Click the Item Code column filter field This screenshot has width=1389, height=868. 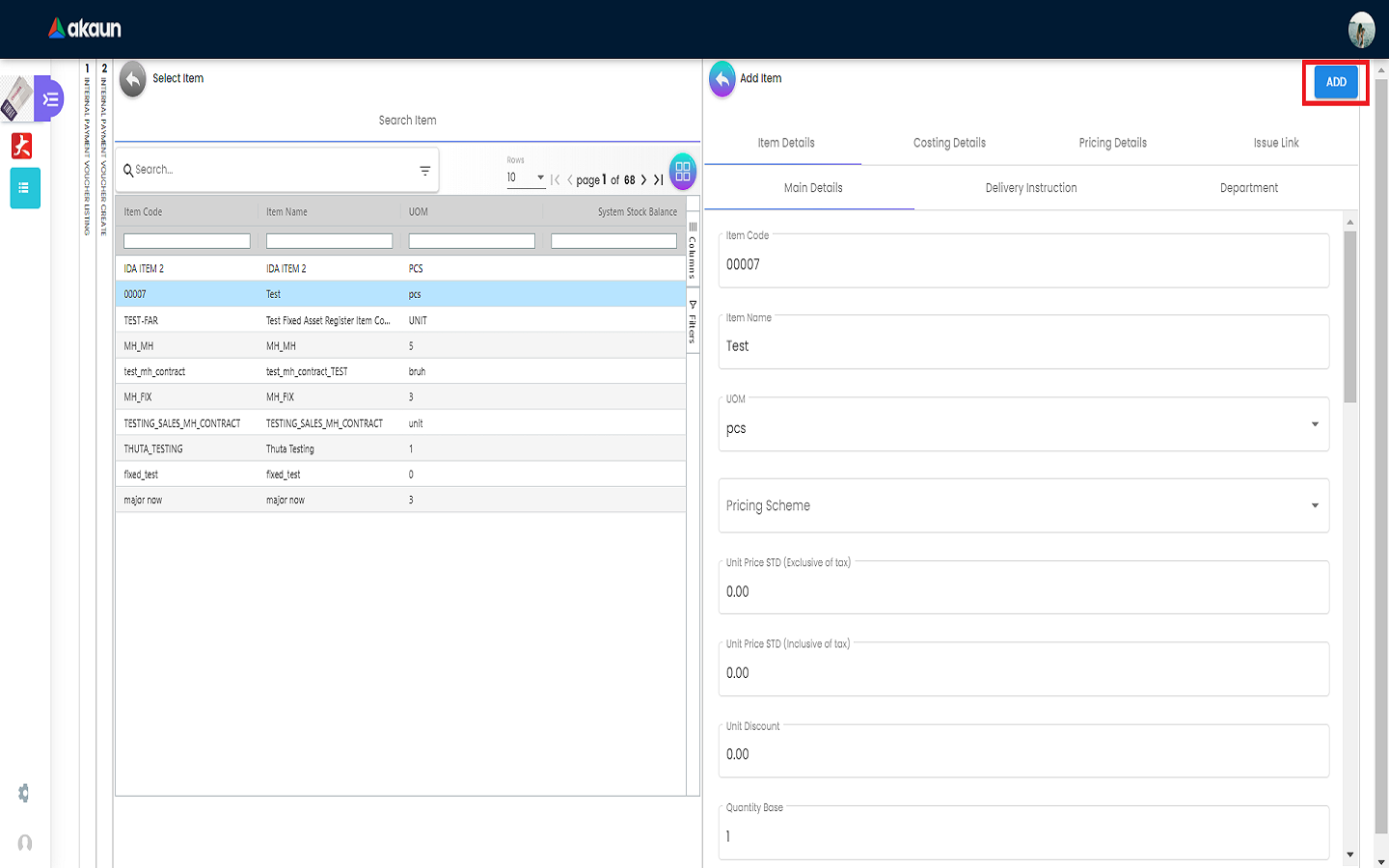[x=186, y=241]
